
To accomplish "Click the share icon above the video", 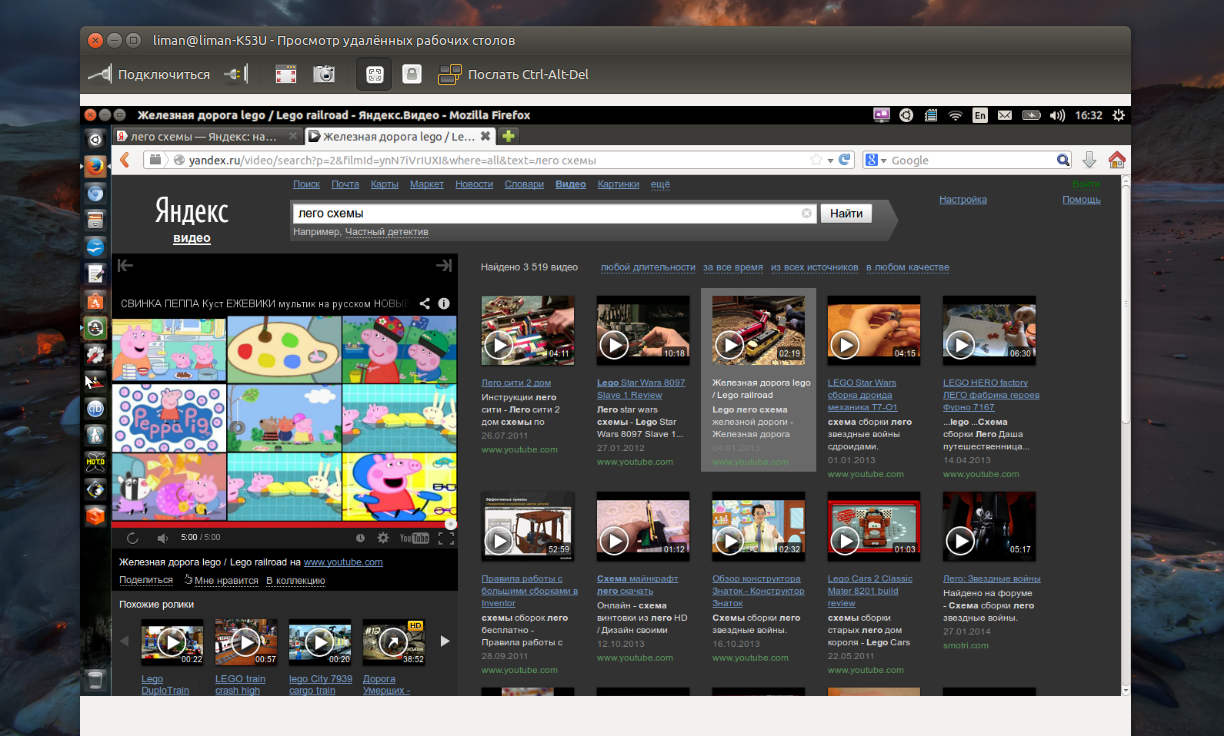I will 425,303.
